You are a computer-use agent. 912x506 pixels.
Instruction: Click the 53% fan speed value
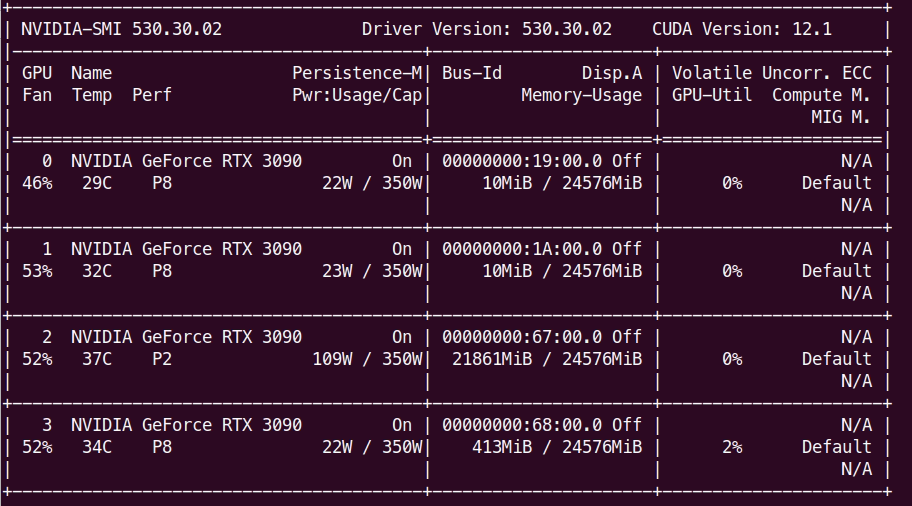point(37,271)
